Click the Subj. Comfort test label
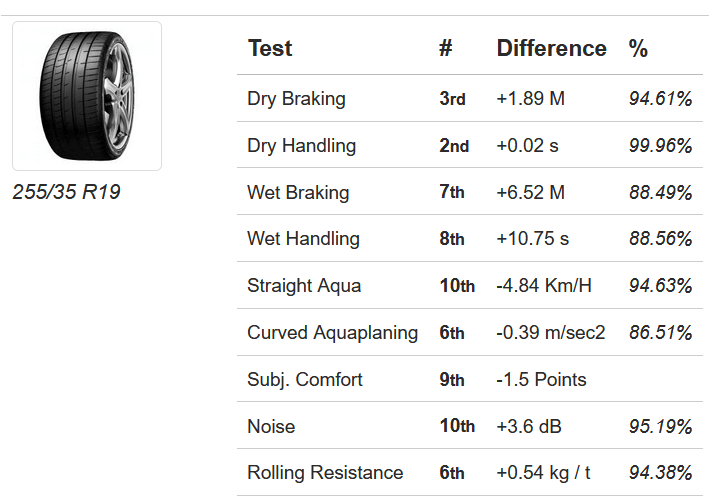 (x=305, y=380)
